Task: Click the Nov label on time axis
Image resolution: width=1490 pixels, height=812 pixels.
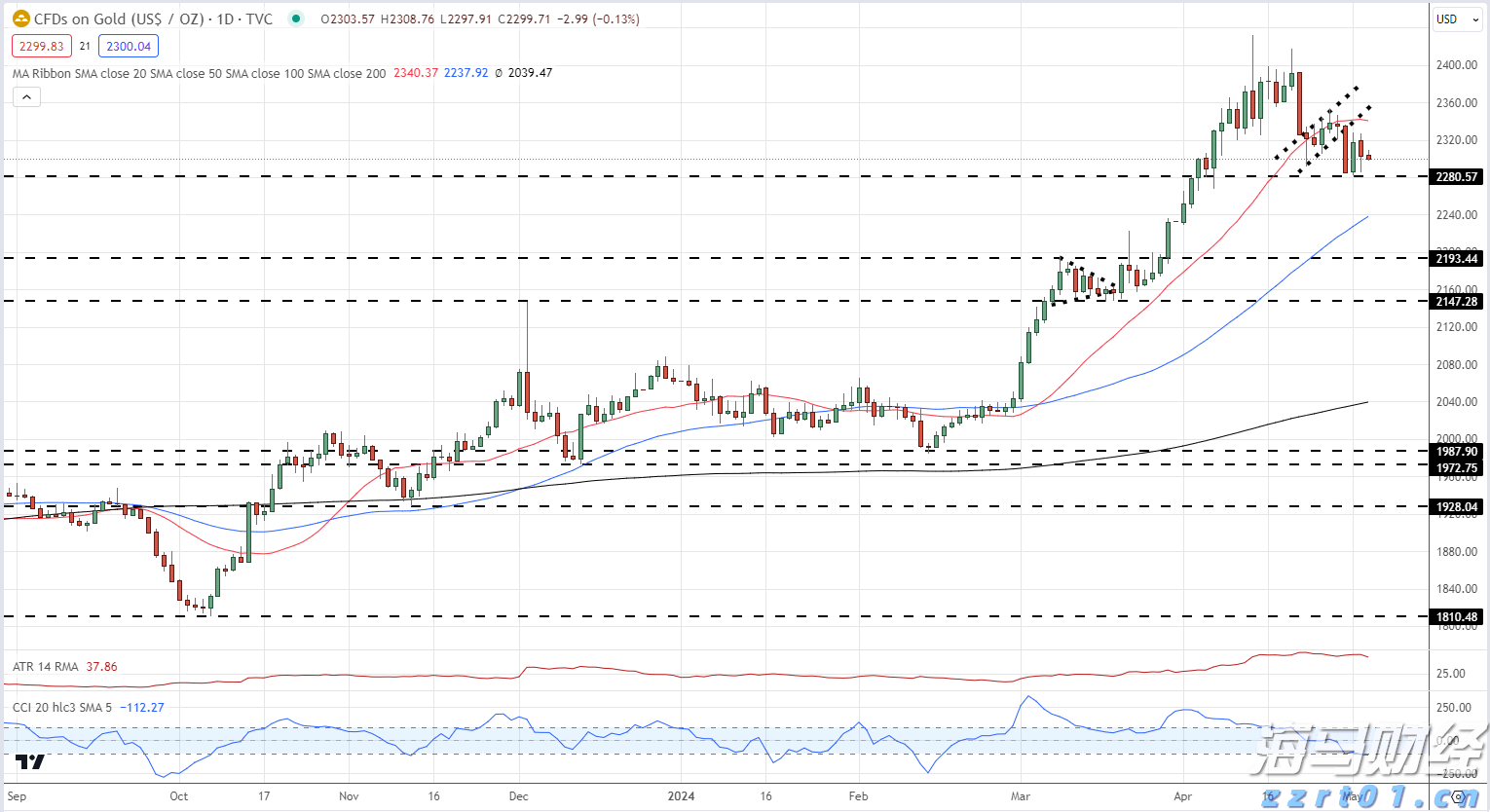Action: pyautogui.click(x=349, y=796)
